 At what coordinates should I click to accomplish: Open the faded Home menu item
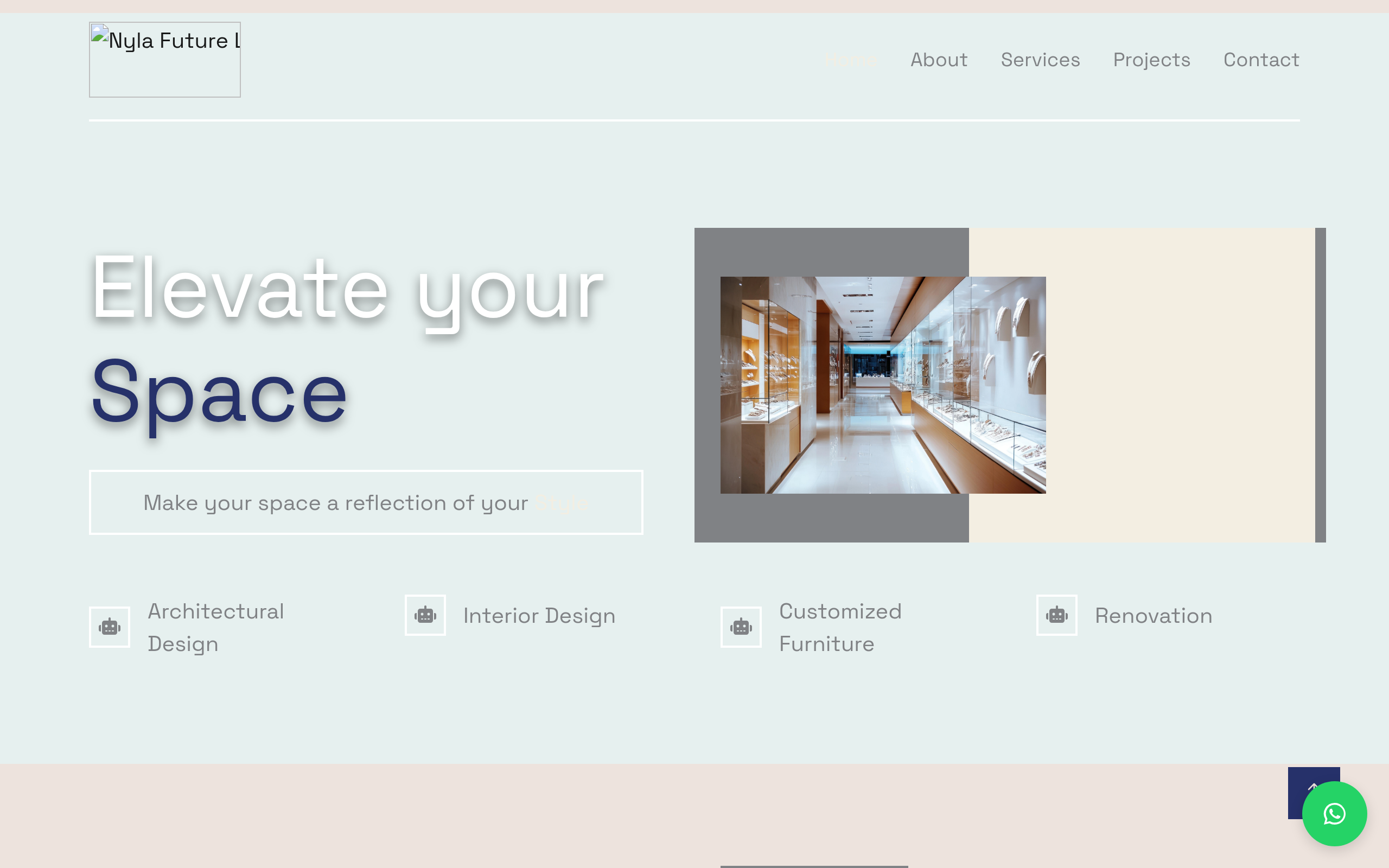[x=851, y=60]
